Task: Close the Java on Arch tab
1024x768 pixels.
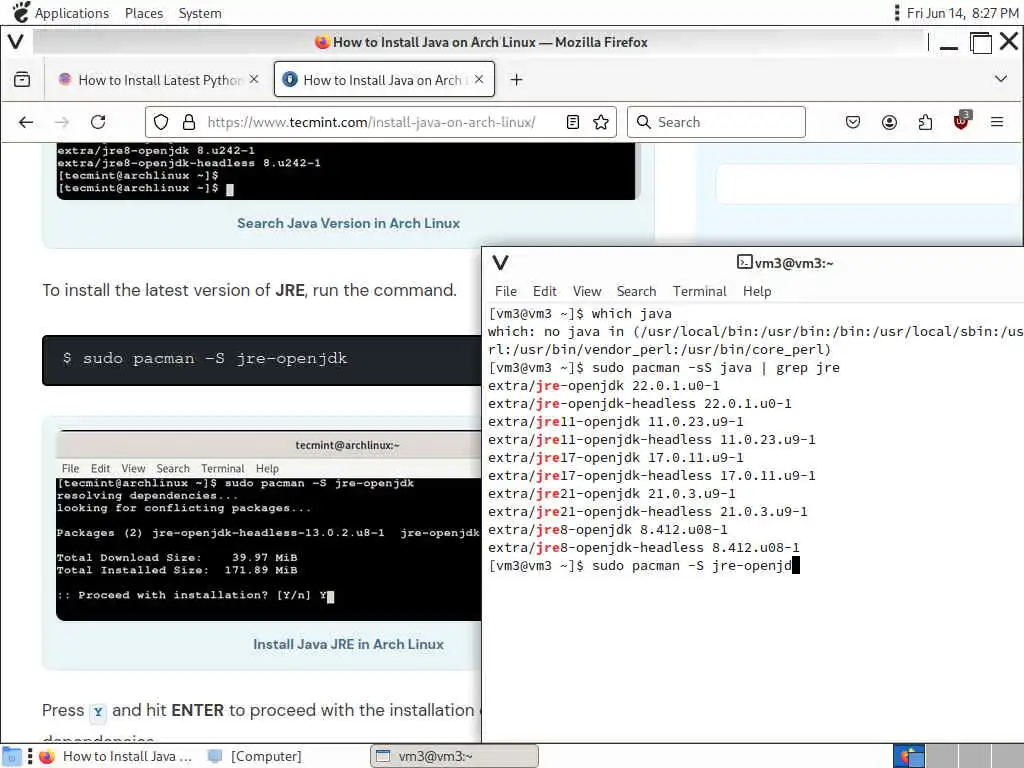Action: [x=479, y=79]
